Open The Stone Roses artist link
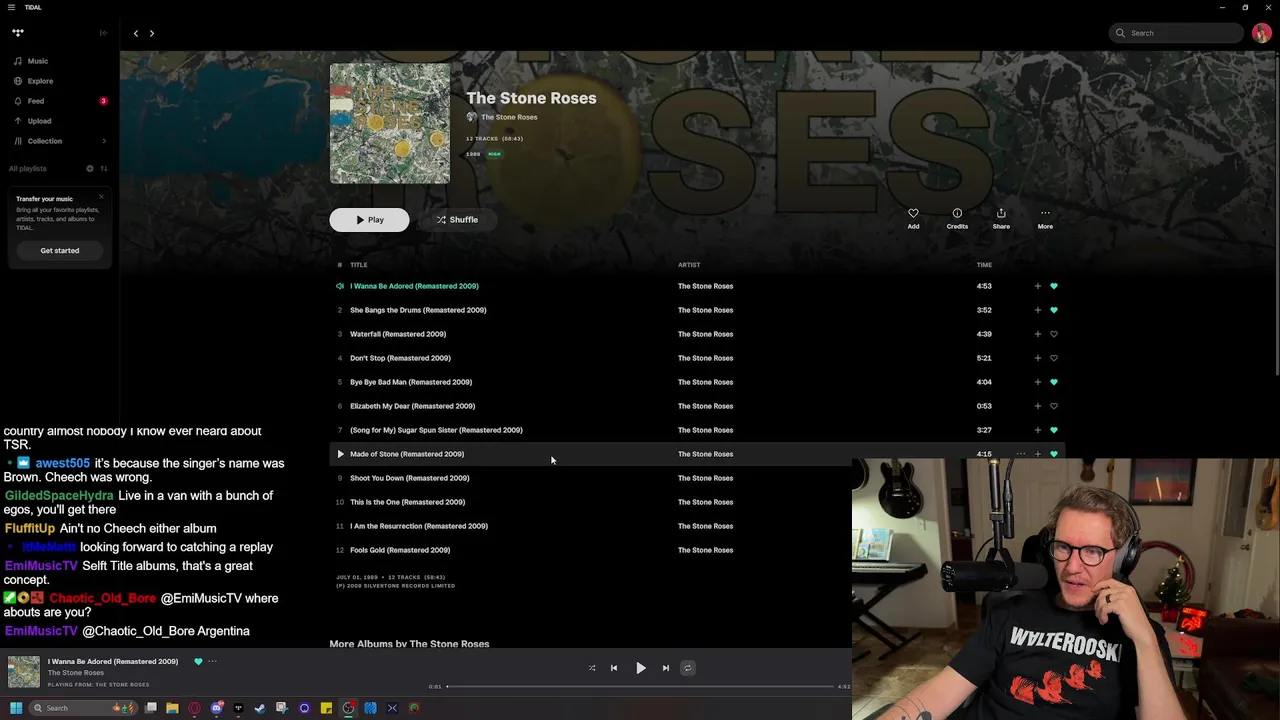Viewport: 1280px width, 720px height. (509, 117)
